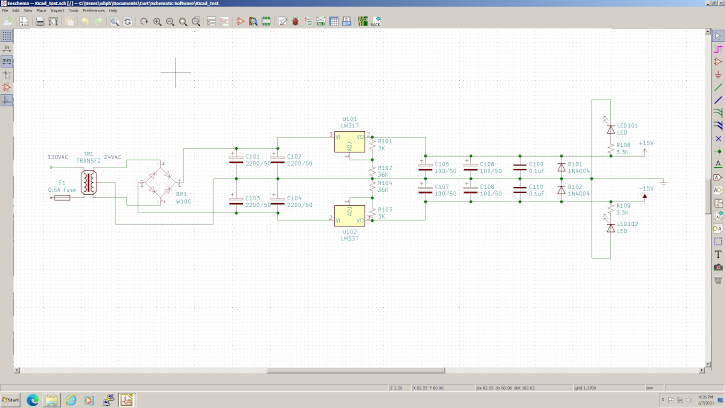The width and height of the screenshot is (725, 408).
Task: Toggle showing hidden pins
Action: click(7, 87)
